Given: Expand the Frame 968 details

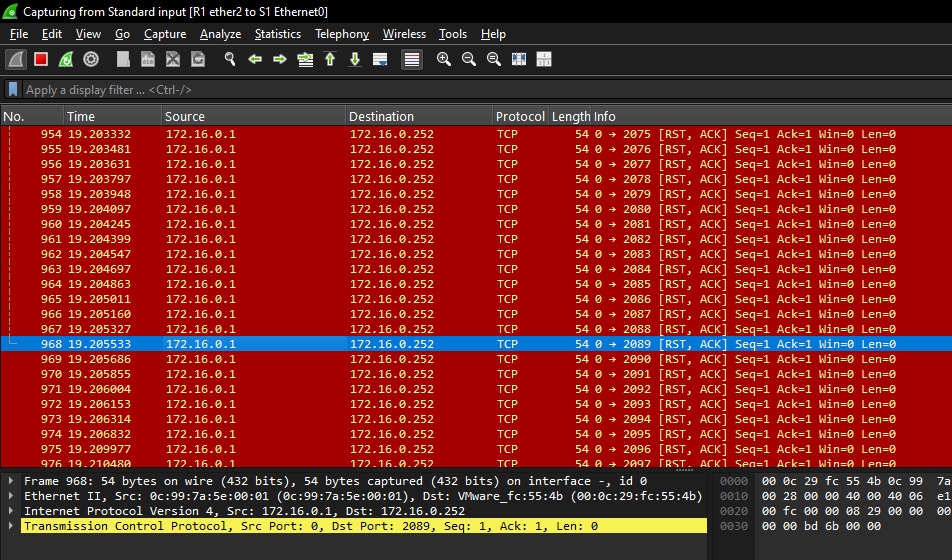Looking at the screenshot, I should click(11, 481).
